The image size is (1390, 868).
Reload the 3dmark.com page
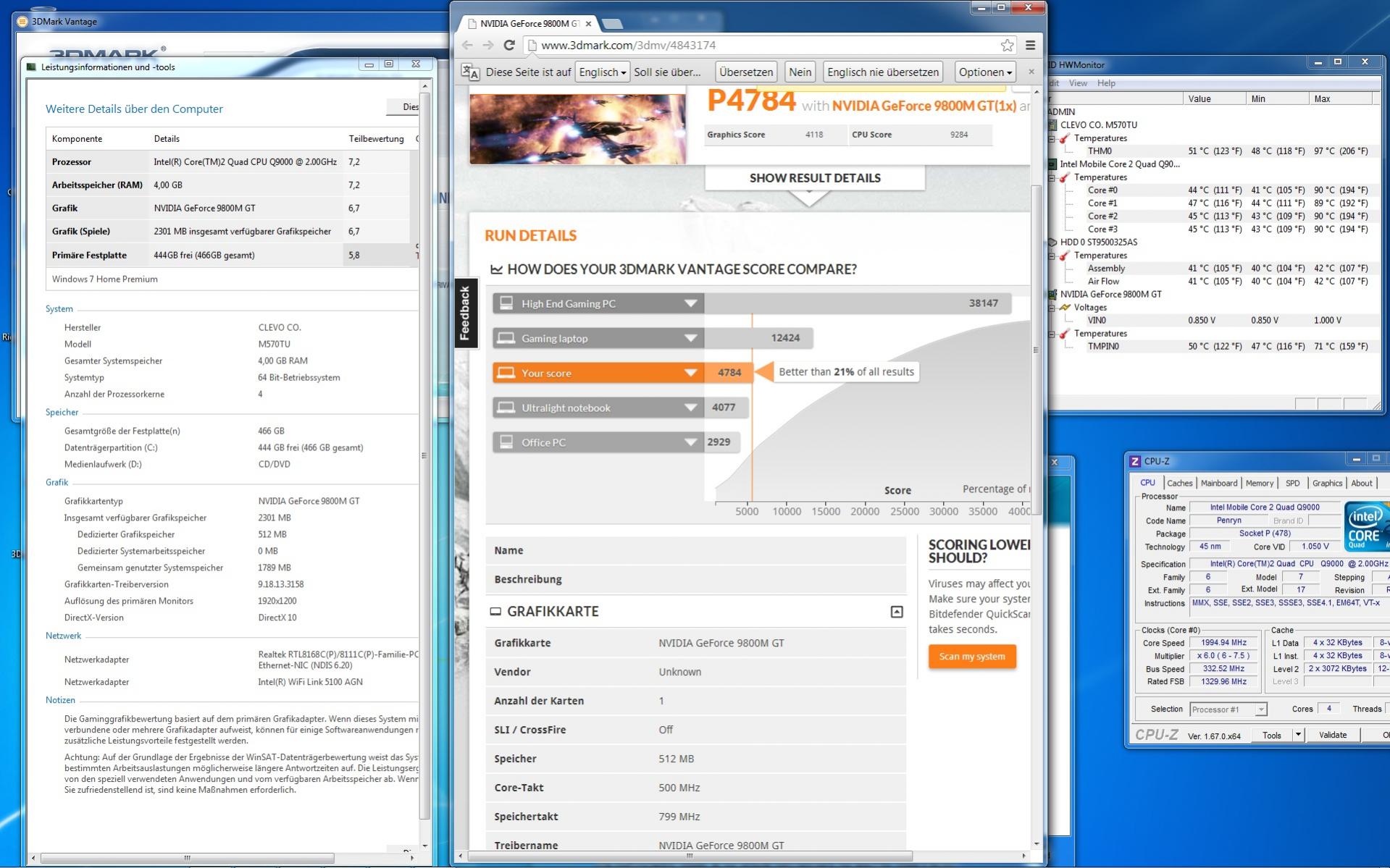click(x=509, y=45)
